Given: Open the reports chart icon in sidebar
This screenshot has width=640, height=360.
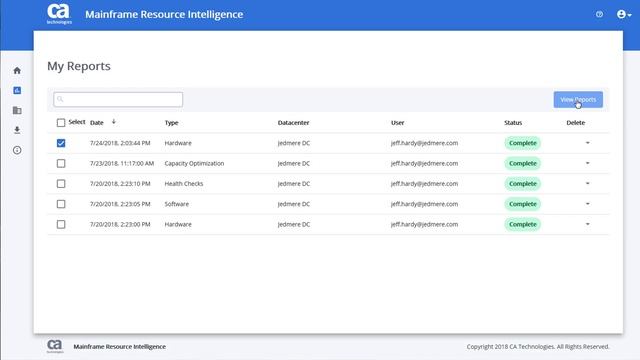Looking at the screenshot, I should 17,90.
